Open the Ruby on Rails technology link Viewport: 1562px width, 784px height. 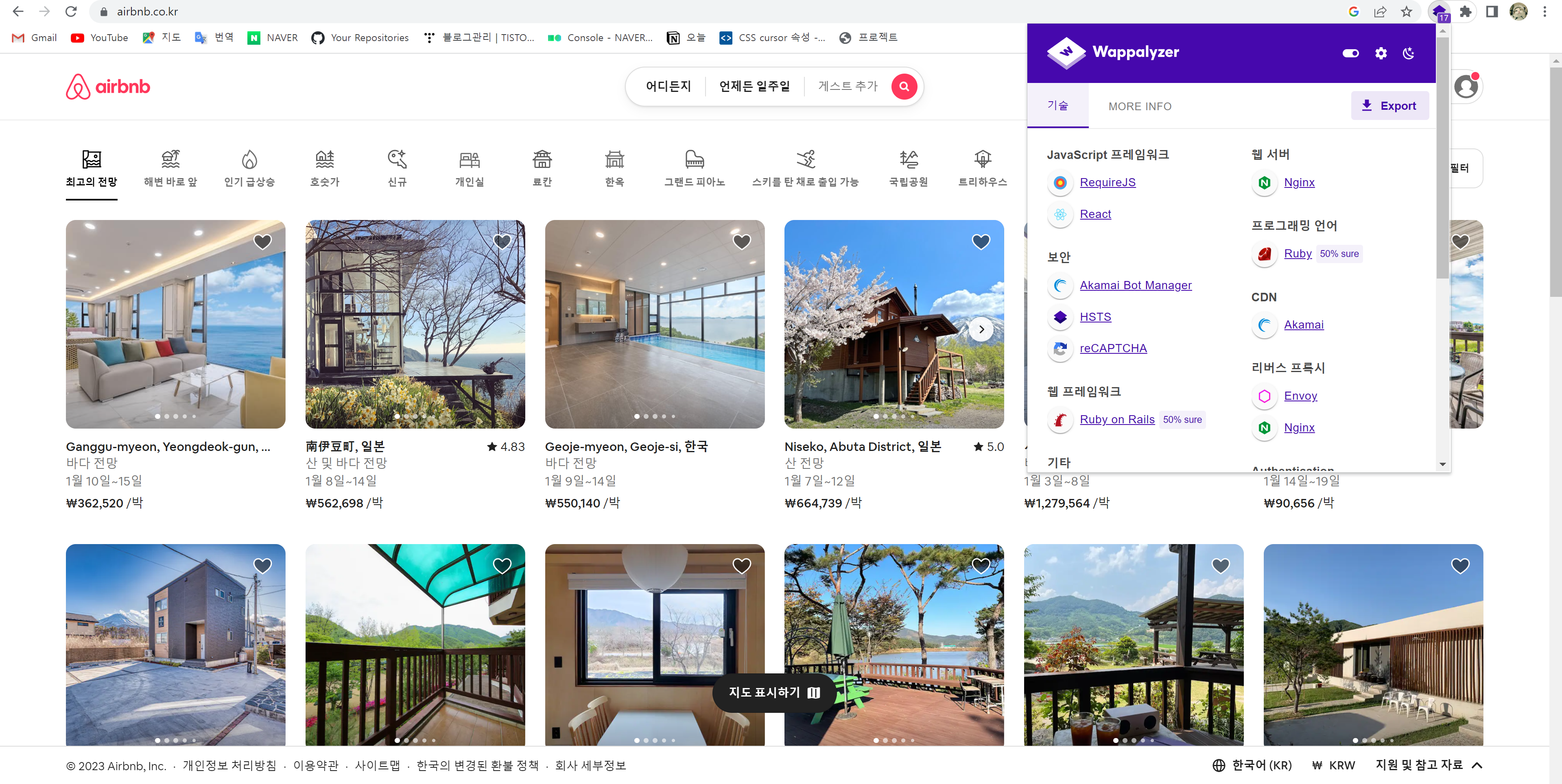click(x=1117, y=419)
